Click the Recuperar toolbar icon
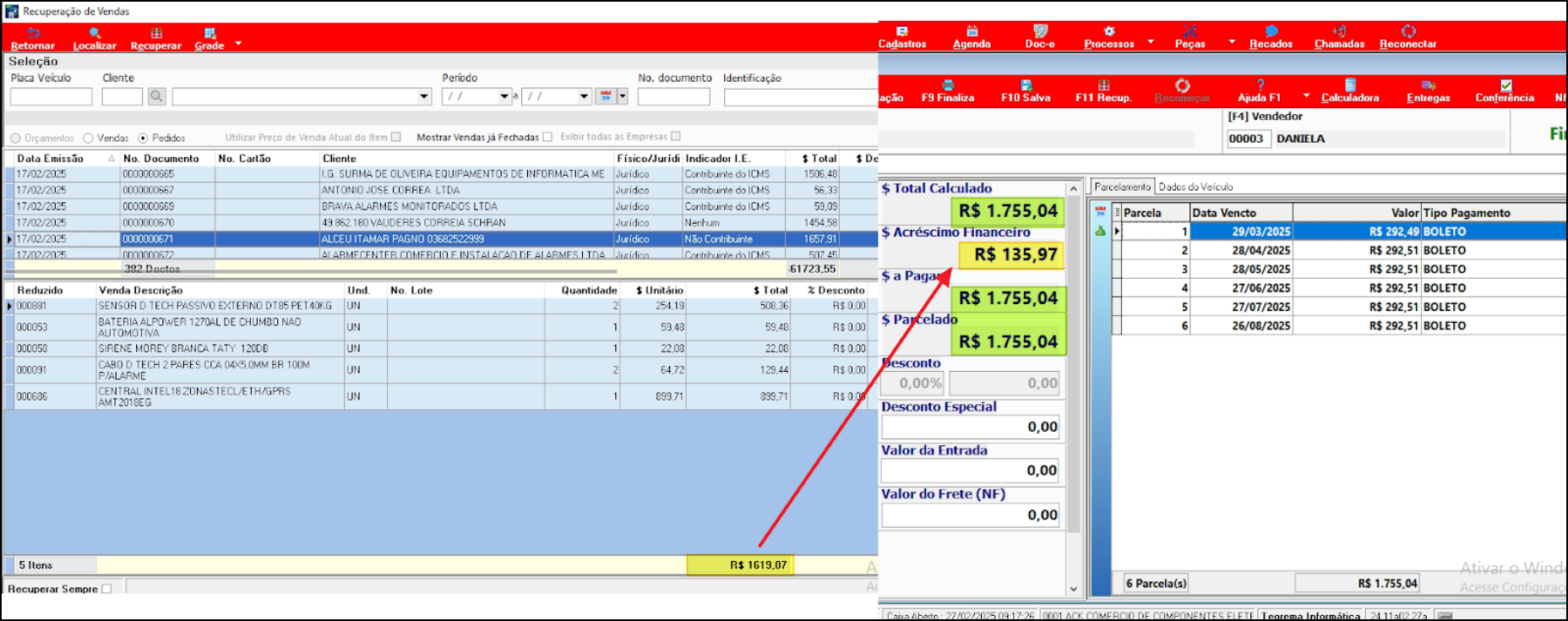Image resolution: width=1568 pixels, height=621 pixels. tap(156, 33)
